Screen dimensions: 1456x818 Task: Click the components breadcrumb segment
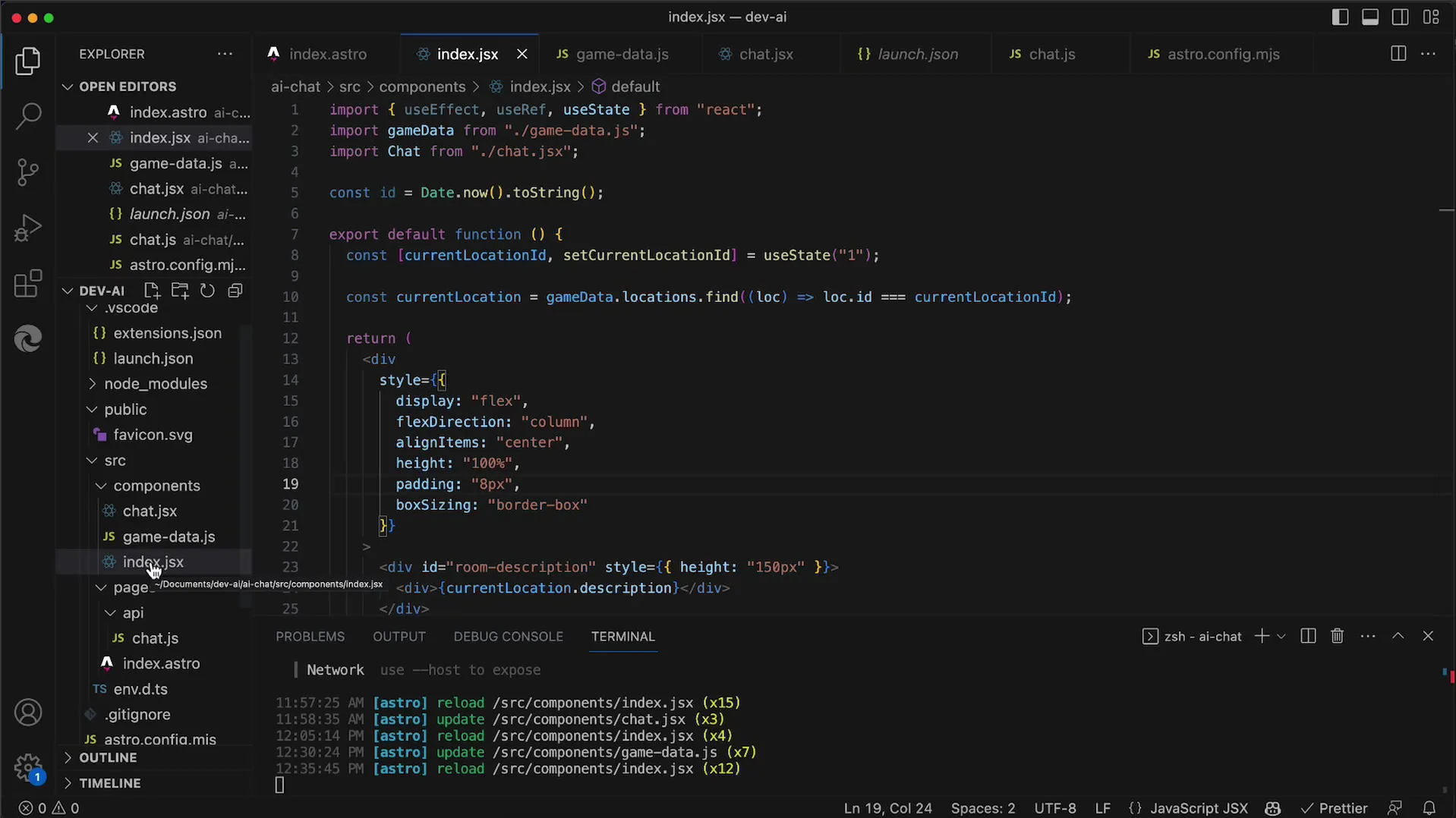click(422, 87)
